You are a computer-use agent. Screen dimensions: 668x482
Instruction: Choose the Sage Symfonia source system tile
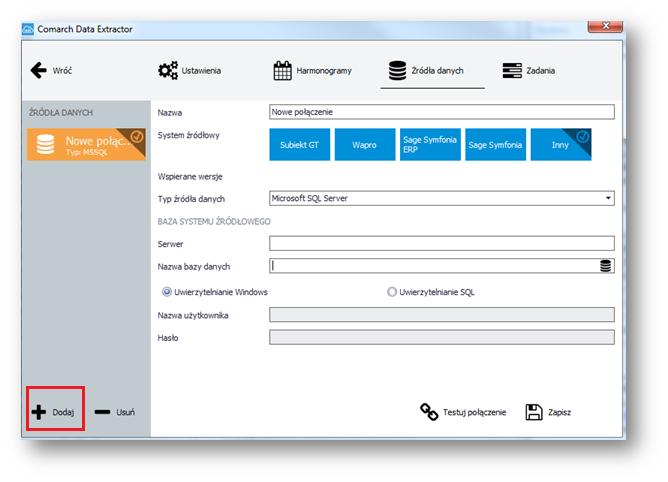[x=495, y=144]
